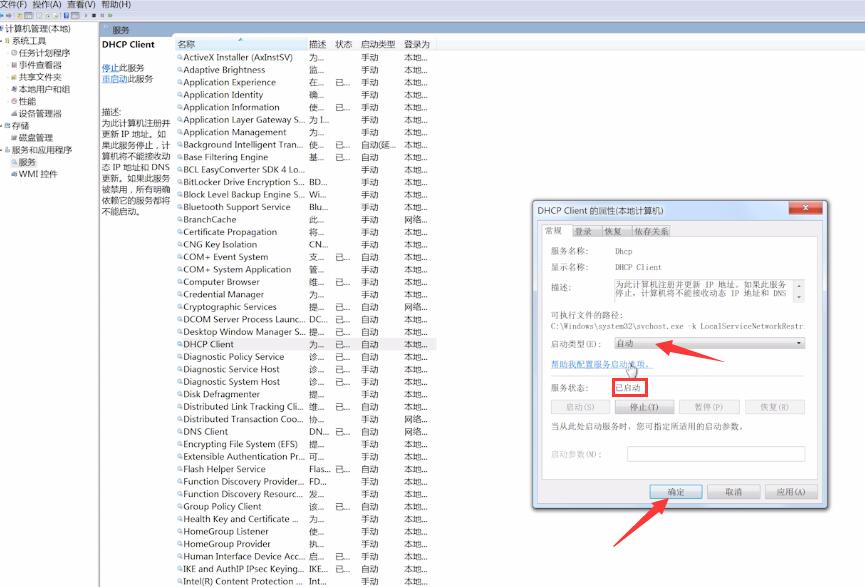This screenshot has width=865, height=587.
Task: Click the Stop Service square toolbar icon
Action: [x=94, y=15]
